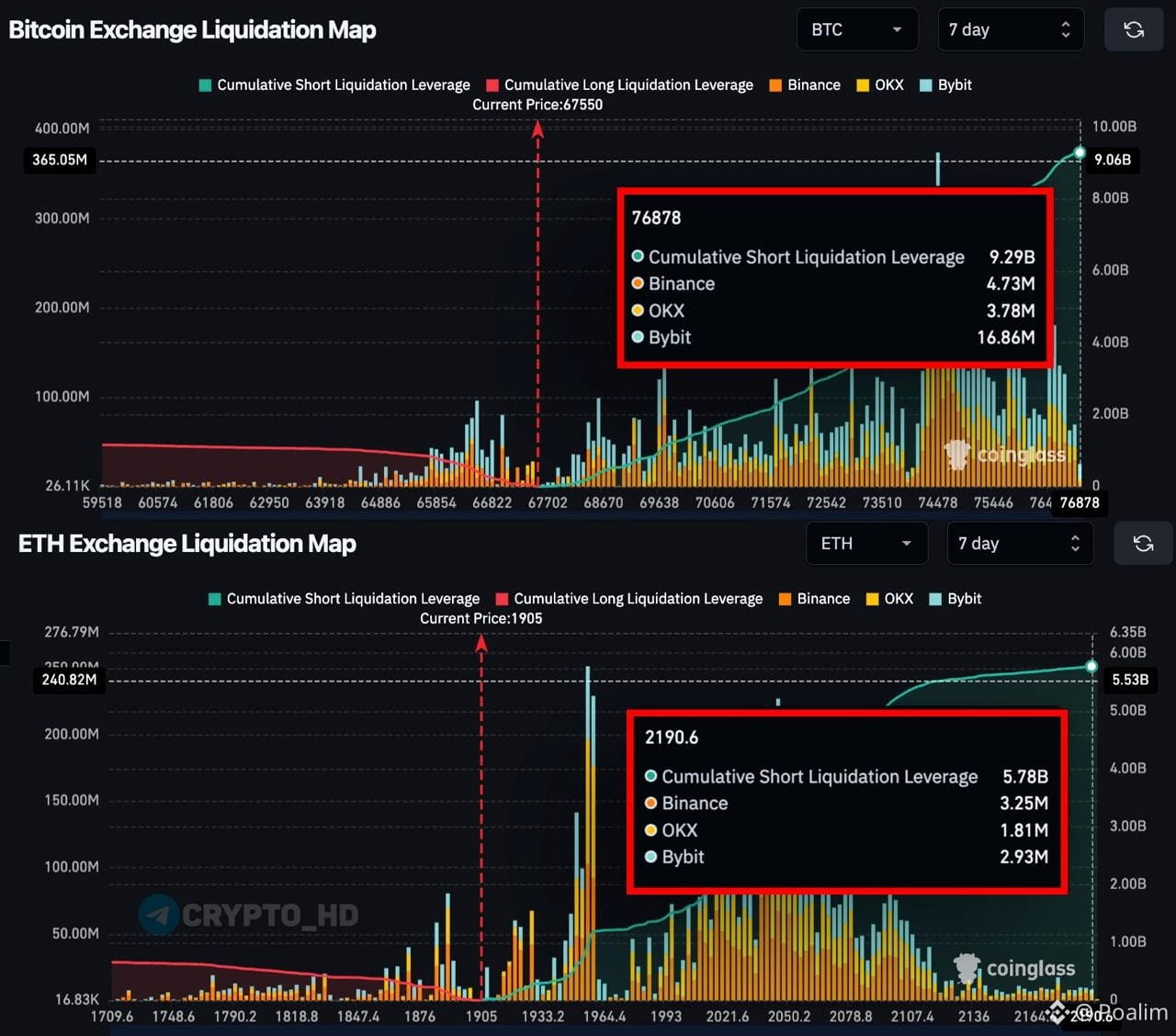Viewport: 1176px width, 1036px height.
Task: Toggle the OKX series in Bitcoin chart legend
Action: (880, 84)
